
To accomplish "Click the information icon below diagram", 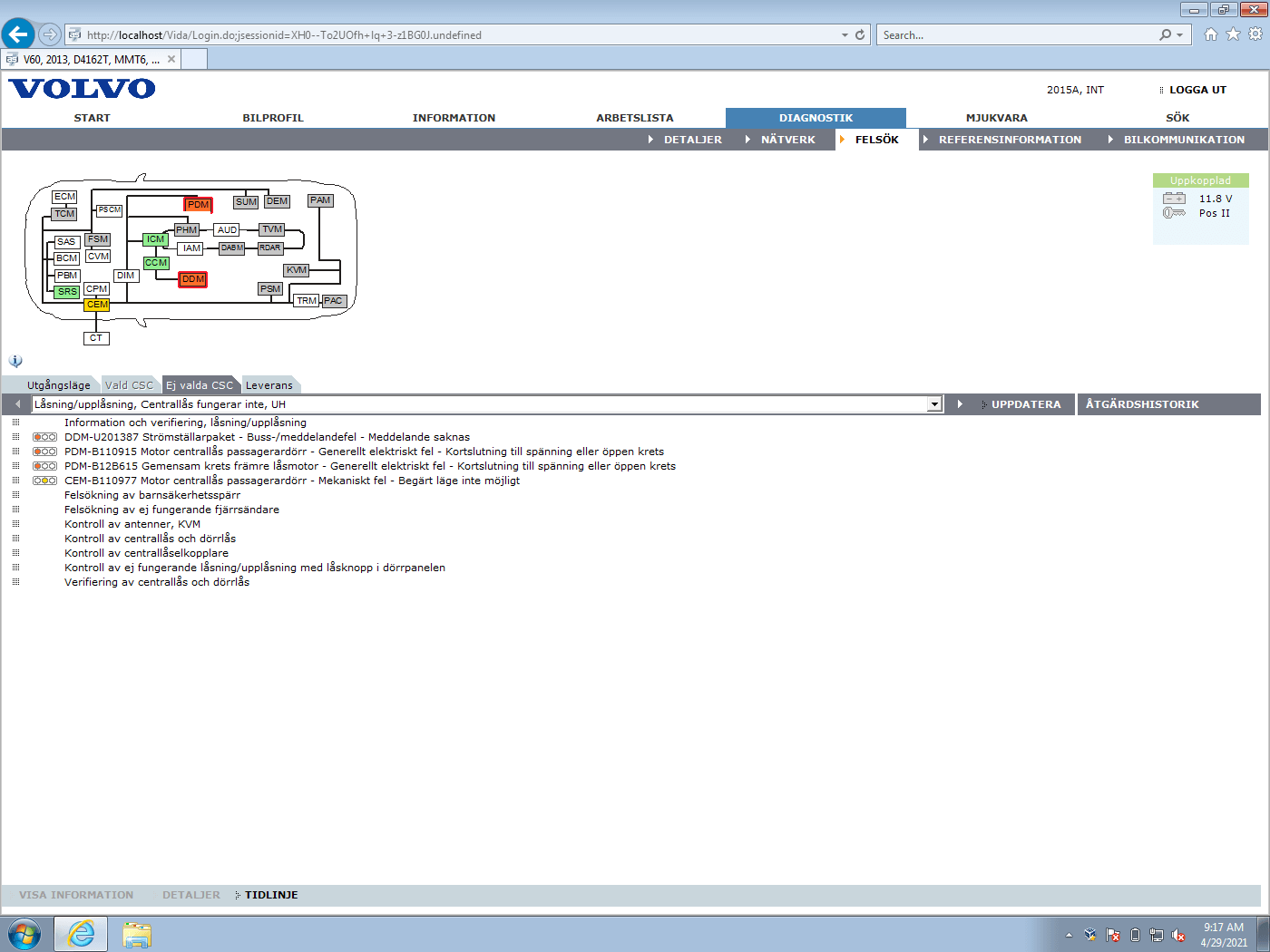I will click(x=15, y=361).
